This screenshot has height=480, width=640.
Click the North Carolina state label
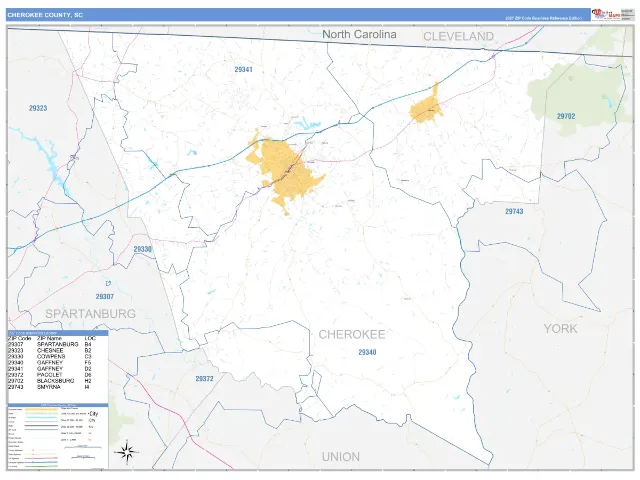tap(359, 34)
